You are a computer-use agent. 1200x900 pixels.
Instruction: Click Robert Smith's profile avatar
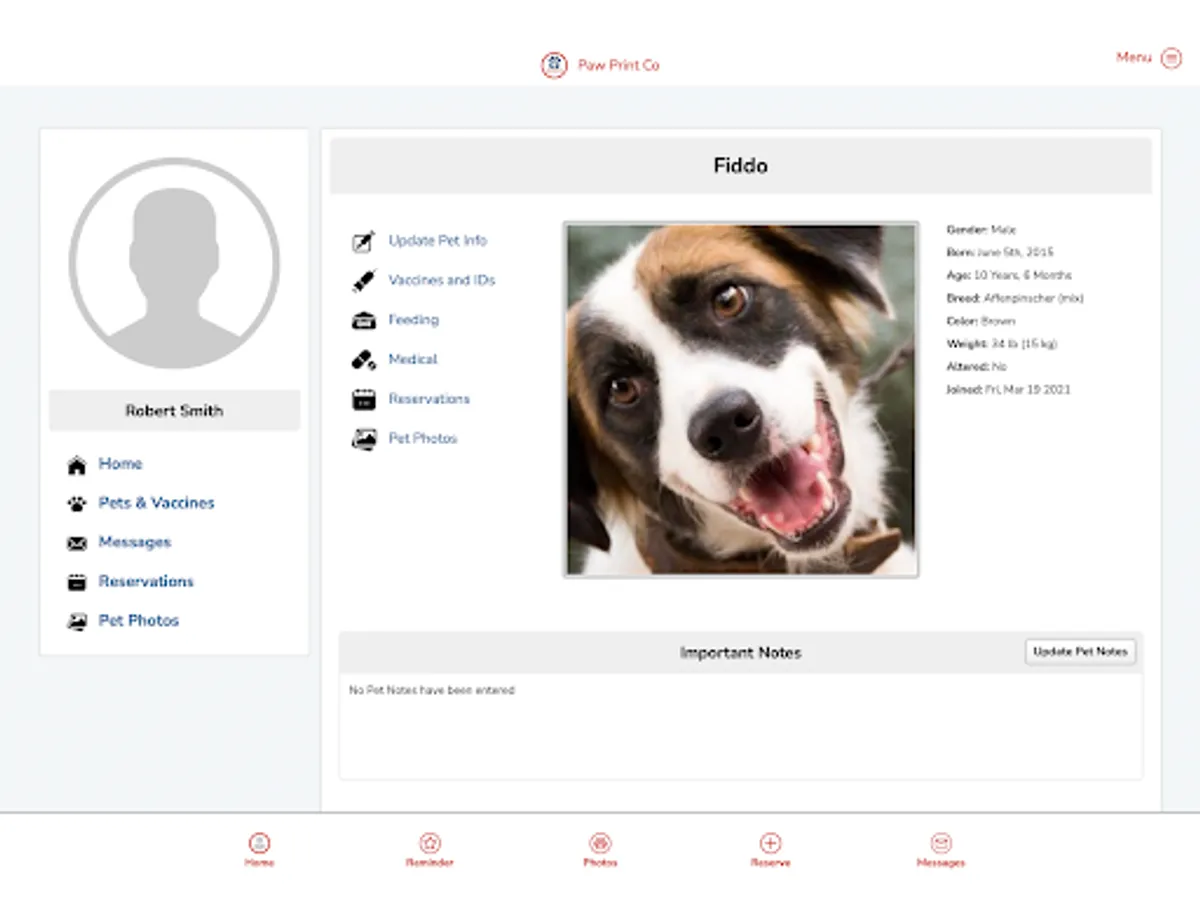(174, 262)
